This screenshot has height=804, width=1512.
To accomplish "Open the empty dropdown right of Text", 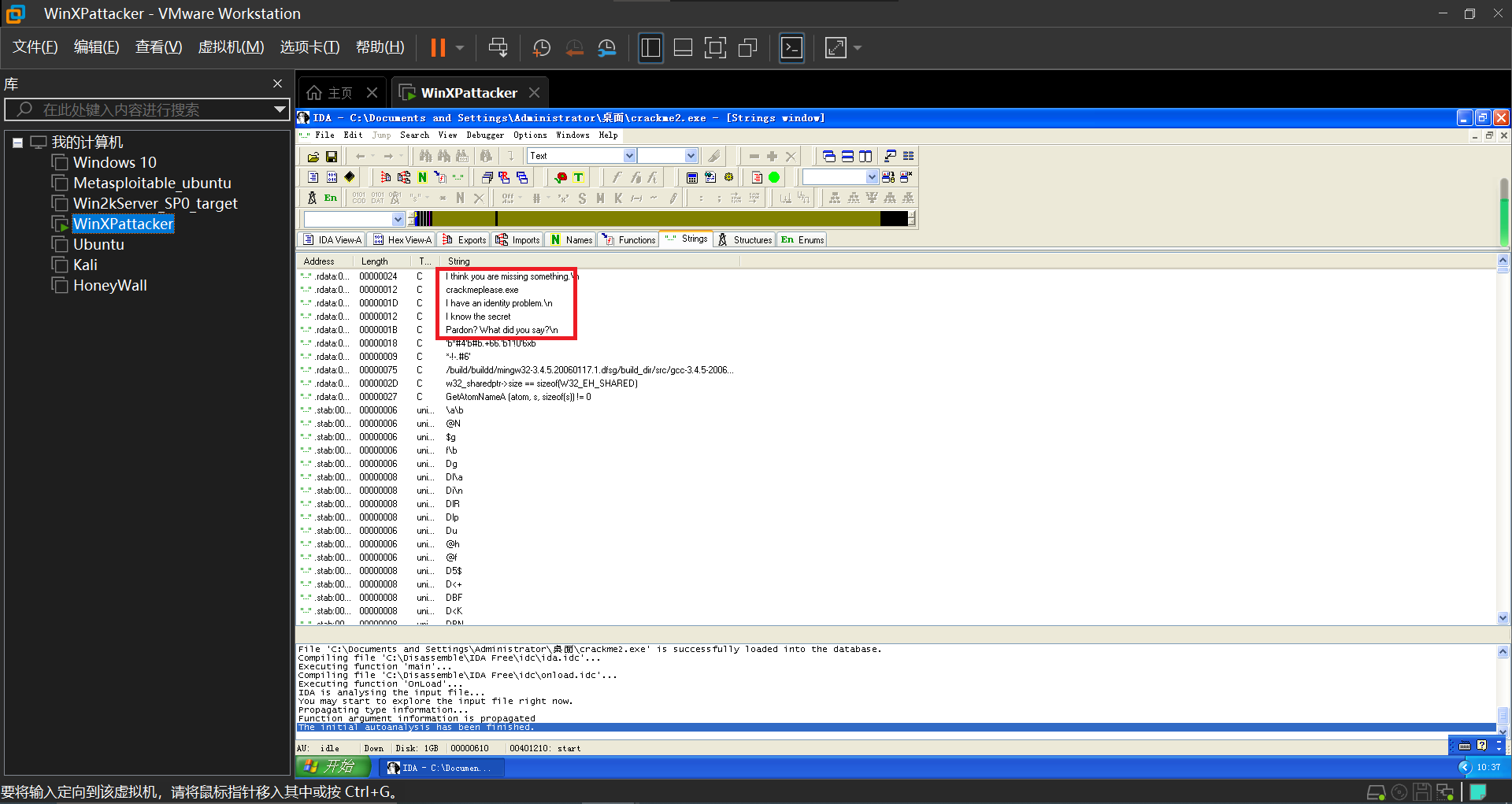I will (691, 156).
